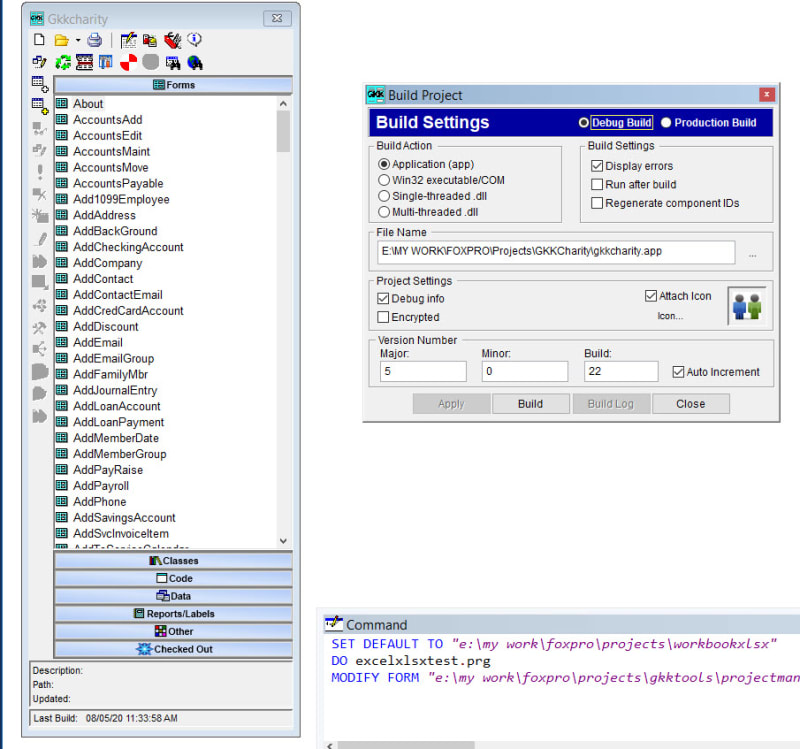The height and width of the screenshot is (749, 800).
Task: Click the green recycle arrows refresh icon
Action: pyautogui.click(x=63, y=62)
